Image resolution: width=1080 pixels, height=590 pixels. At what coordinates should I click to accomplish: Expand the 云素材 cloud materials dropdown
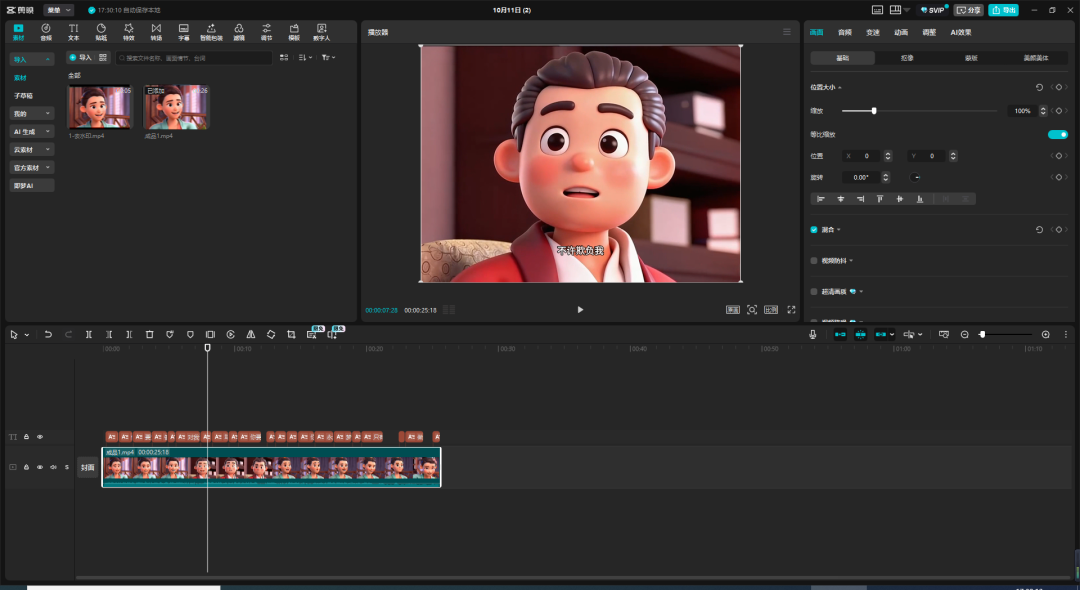[32, 150]
